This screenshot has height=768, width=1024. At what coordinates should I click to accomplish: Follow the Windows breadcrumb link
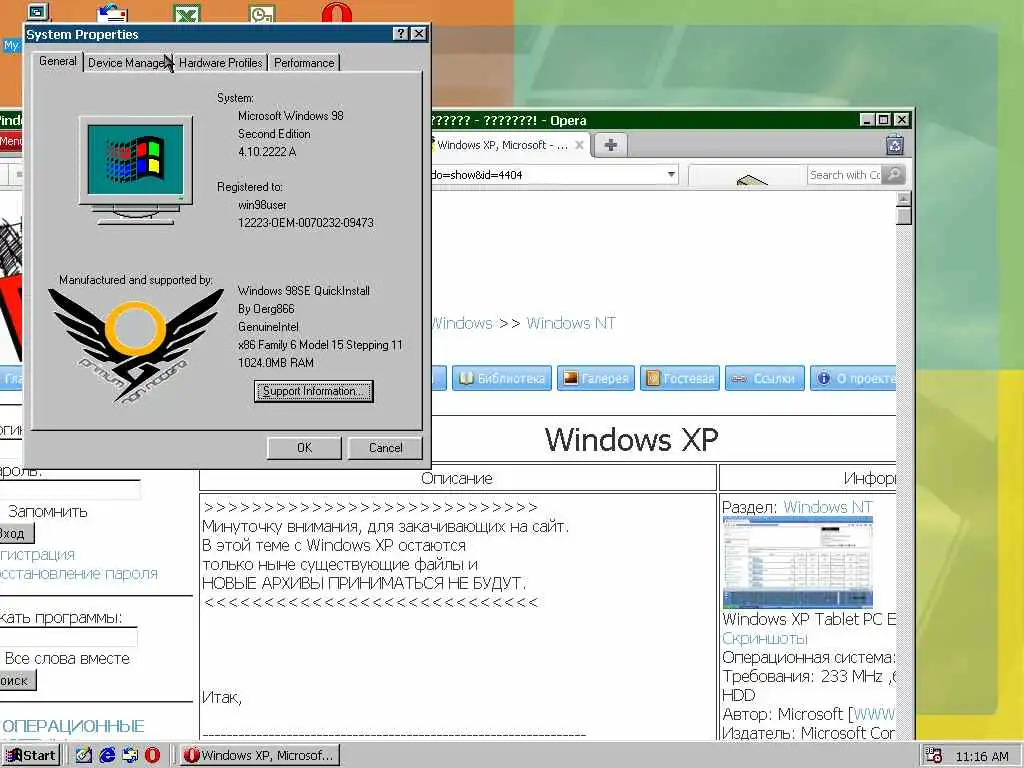462,323
